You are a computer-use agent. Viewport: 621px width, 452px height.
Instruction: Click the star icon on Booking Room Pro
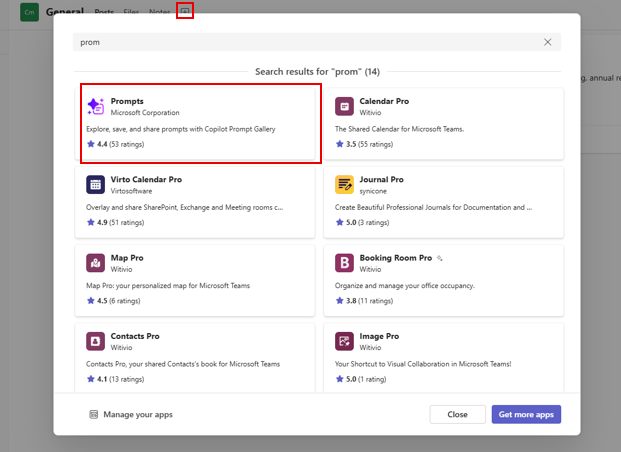(x=339, y=301)
